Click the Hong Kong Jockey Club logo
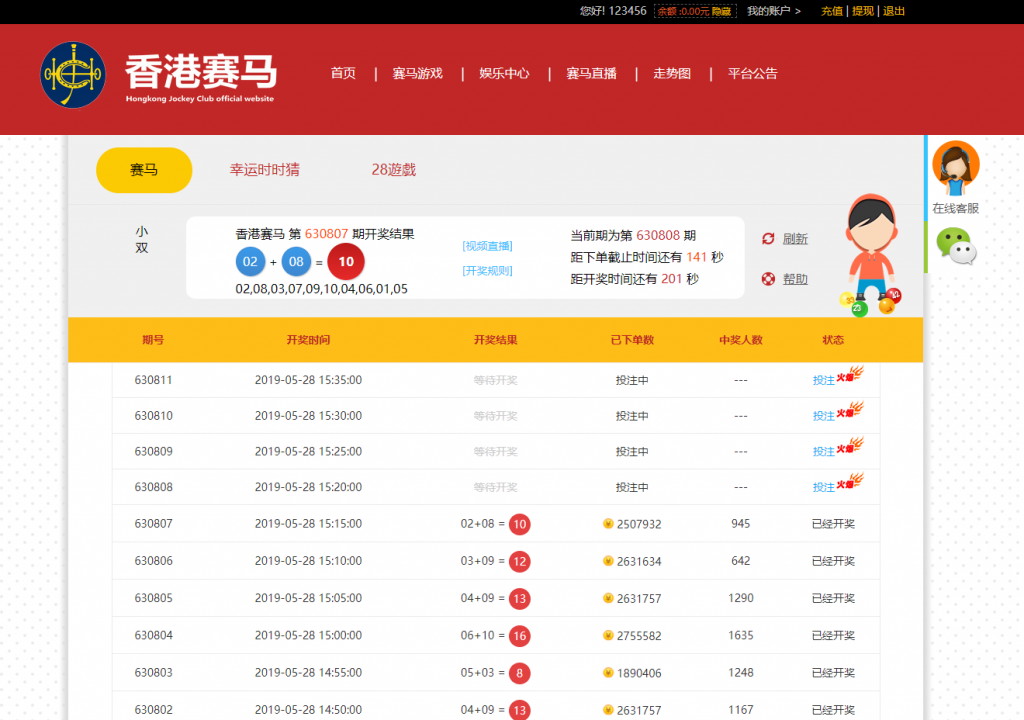This screenshot has height=720, width=1024. (73, 75)
